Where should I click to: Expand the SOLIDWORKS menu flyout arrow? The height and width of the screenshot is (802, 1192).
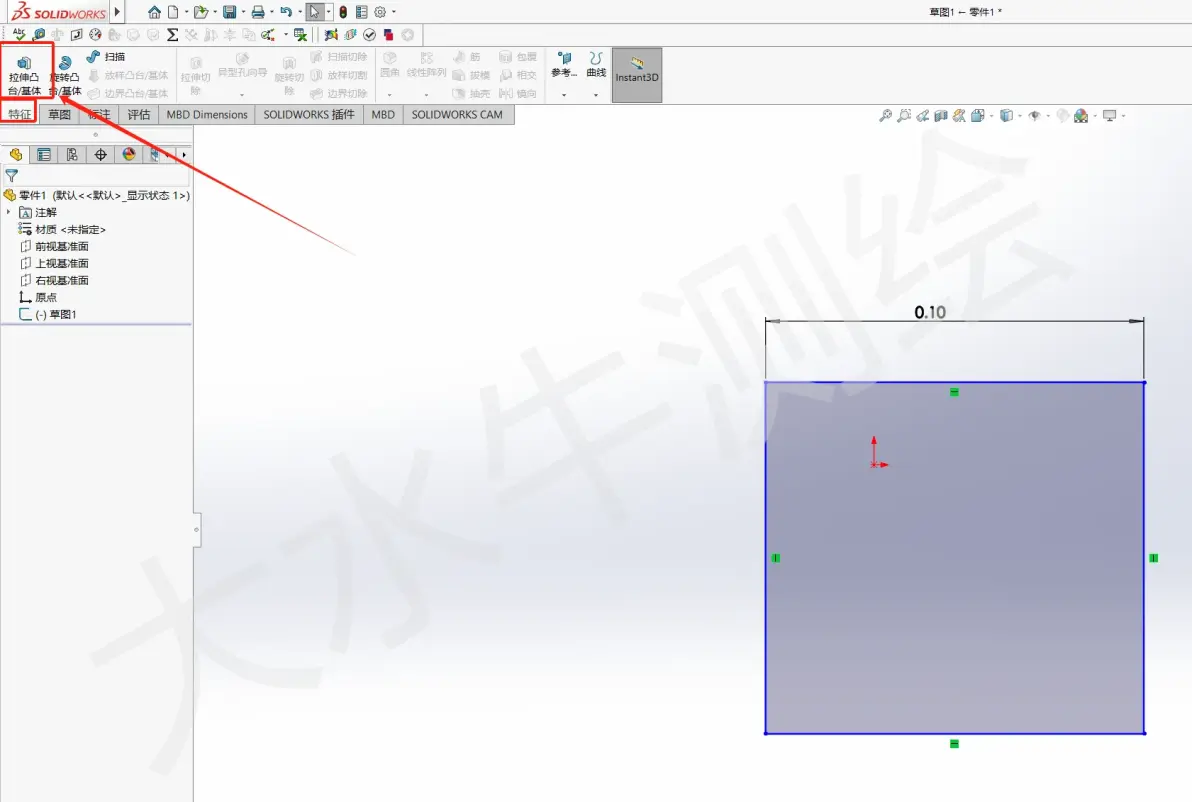pos(117,12)
